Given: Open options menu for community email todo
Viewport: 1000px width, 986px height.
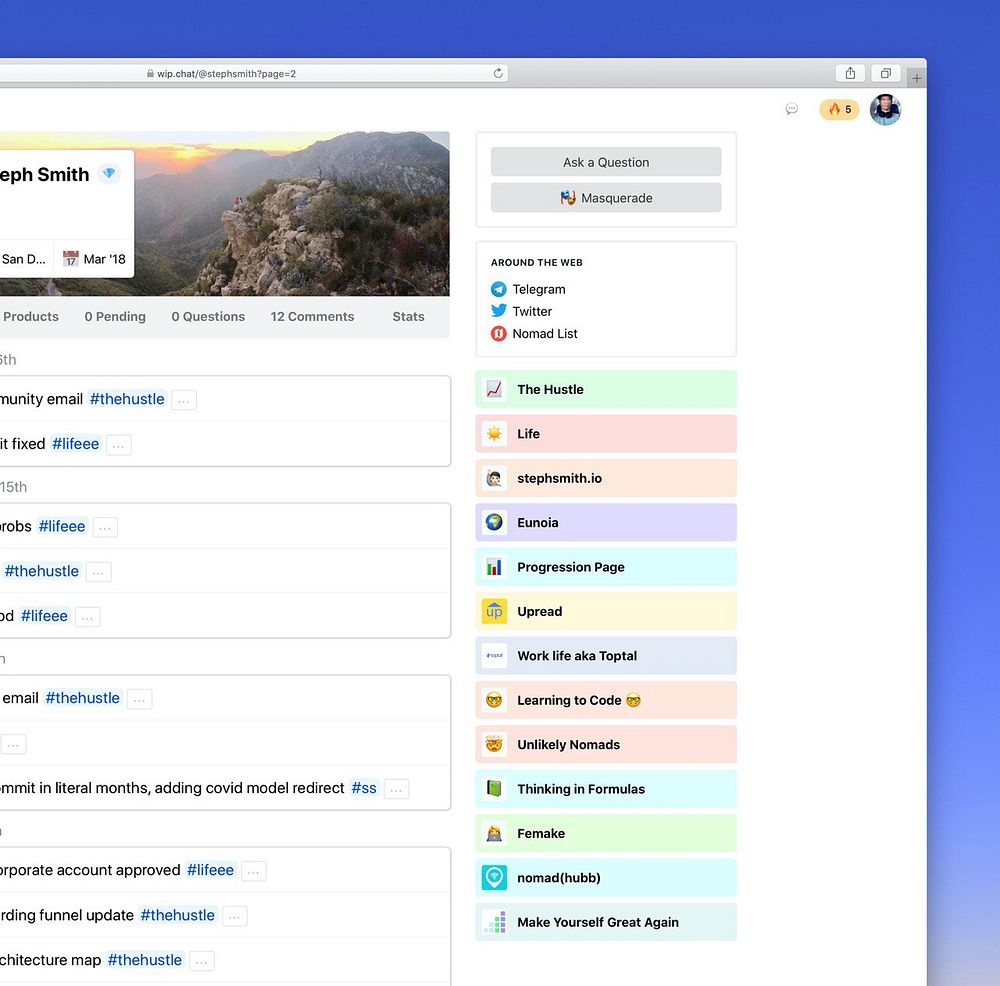Looking at the screenshot, I should coord(184,401).
